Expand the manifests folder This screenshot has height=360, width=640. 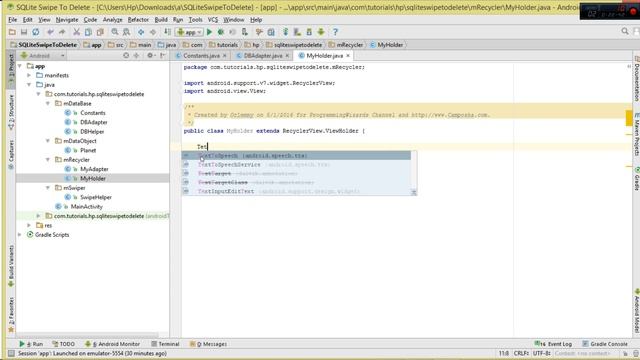[29, 76]
